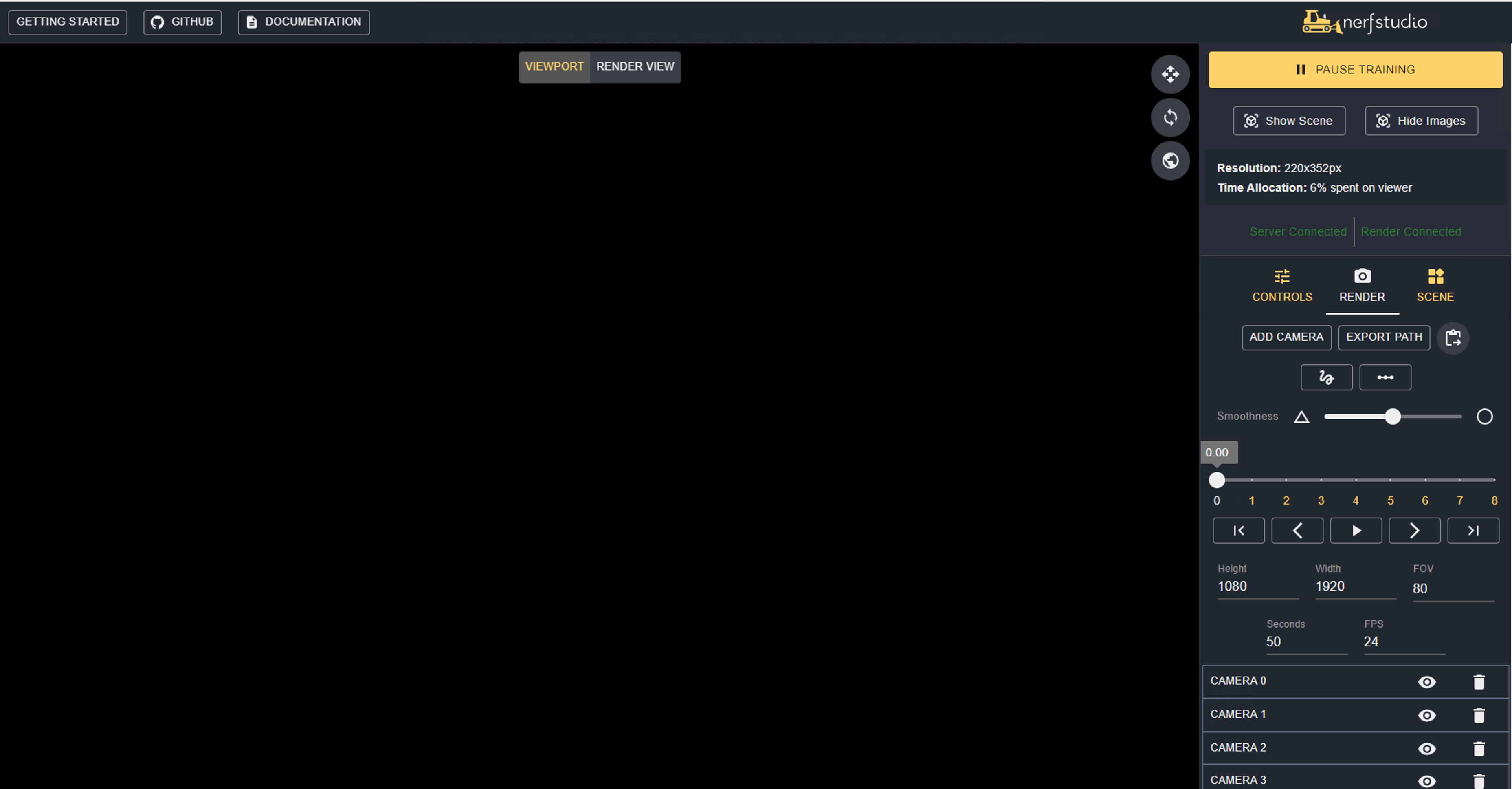Click the globe navigation icon
The image size is (1512, 789).
click(1170, 161)
